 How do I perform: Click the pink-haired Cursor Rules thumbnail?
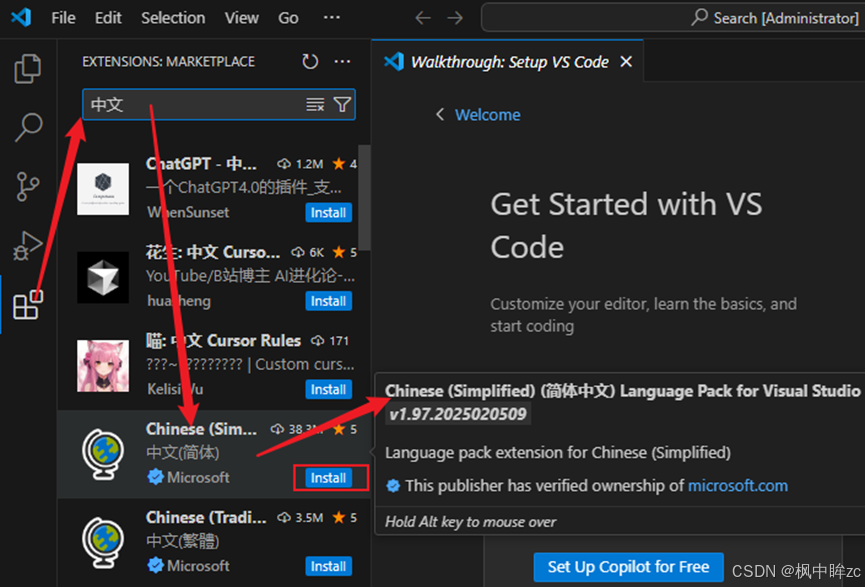pyautogui.click(x=103, y=366)
